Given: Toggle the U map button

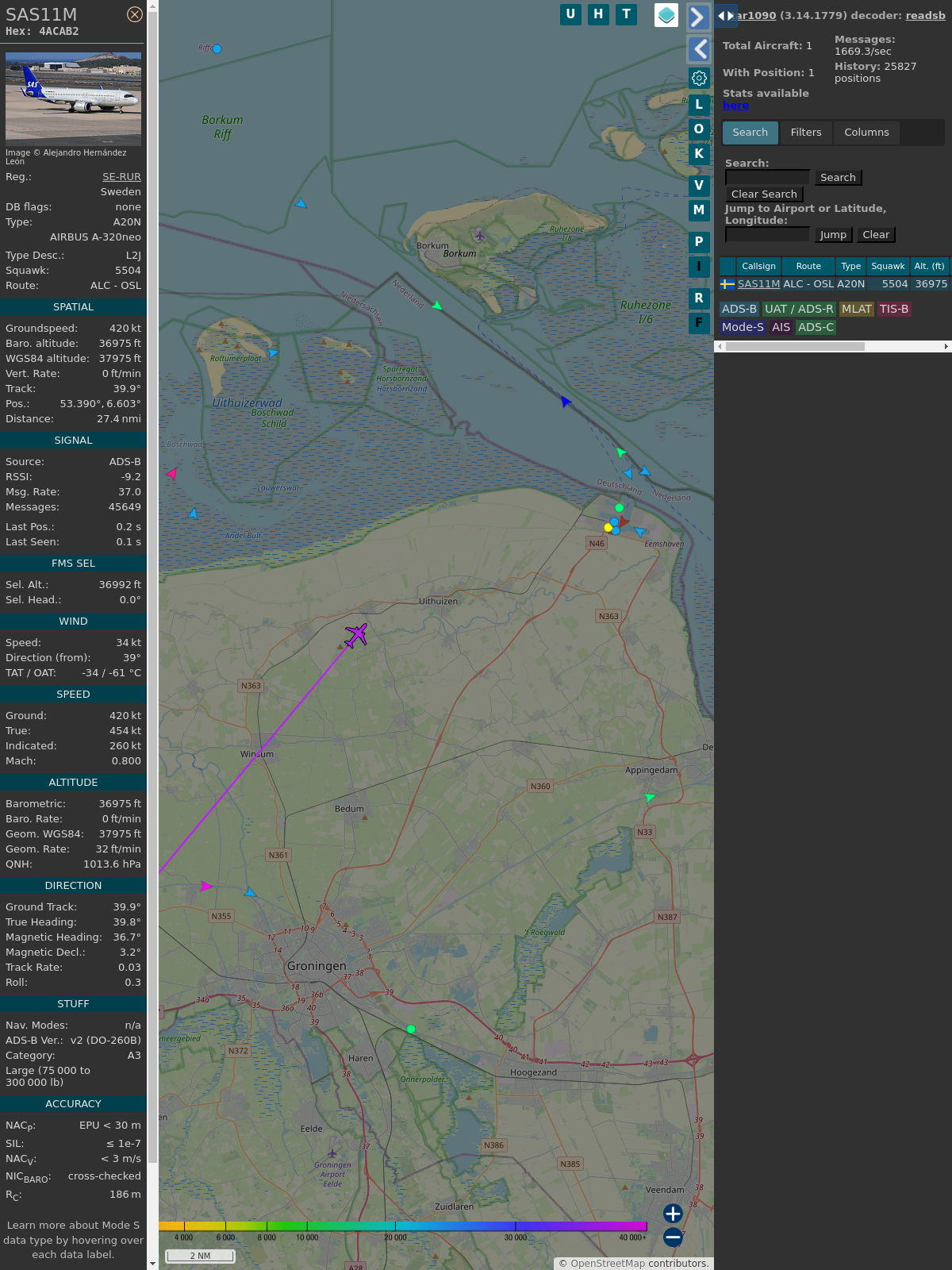Looking at the screenshot, I should 570,14.
